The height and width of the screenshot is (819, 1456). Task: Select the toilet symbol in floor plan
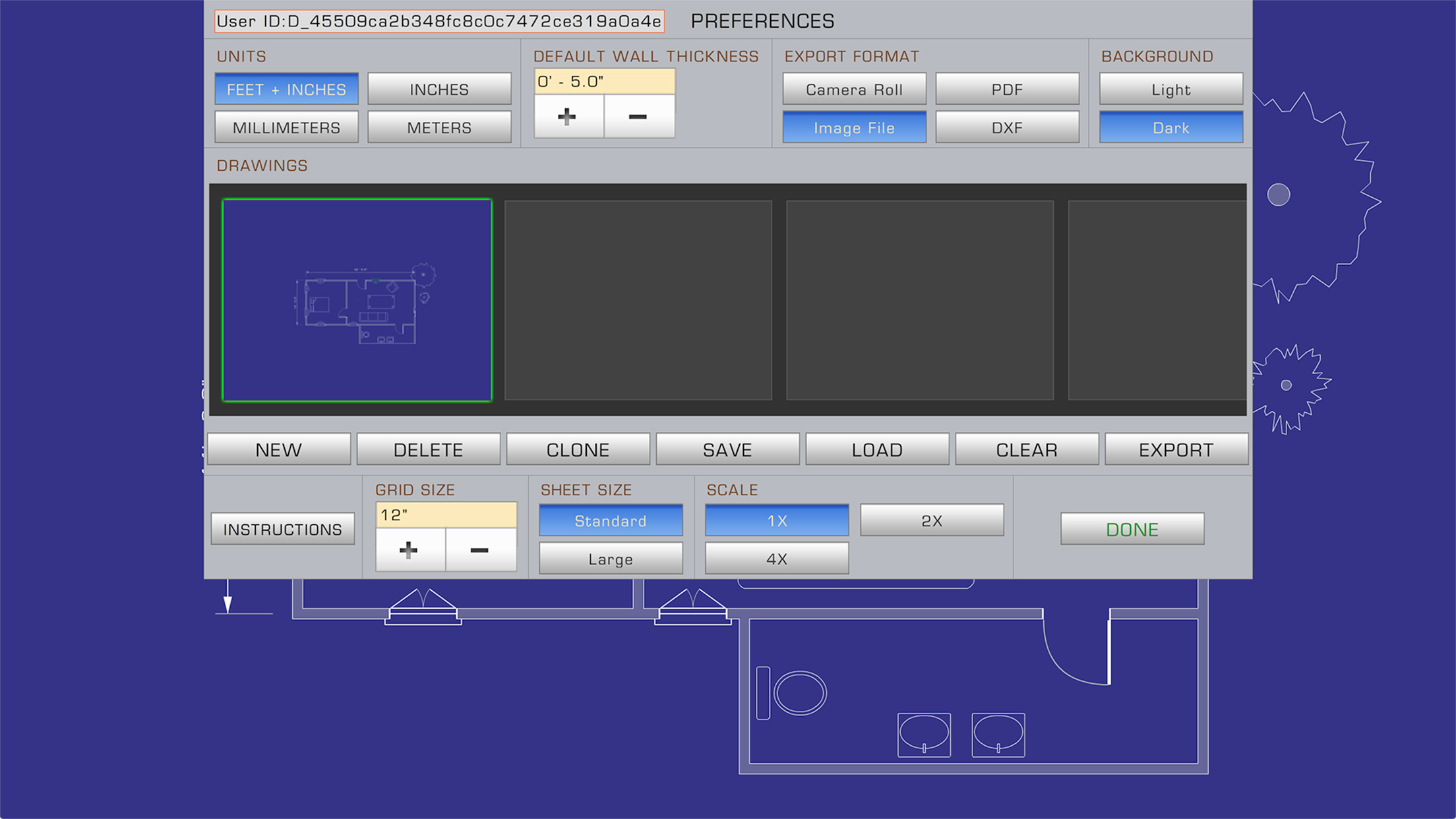[x=792, y=692]
